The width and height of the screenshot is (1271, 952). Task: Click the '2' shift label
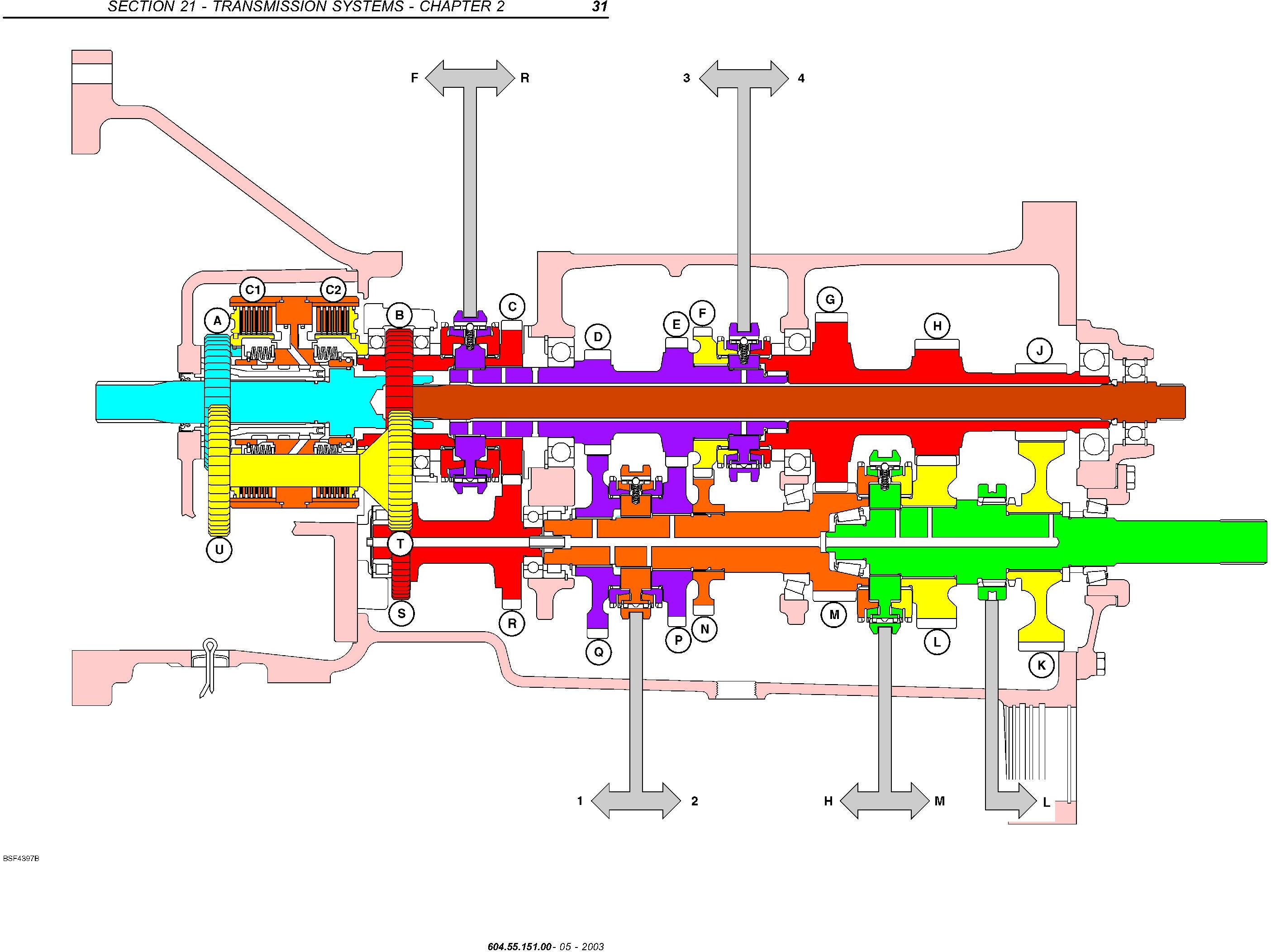[x=694, y=801]
